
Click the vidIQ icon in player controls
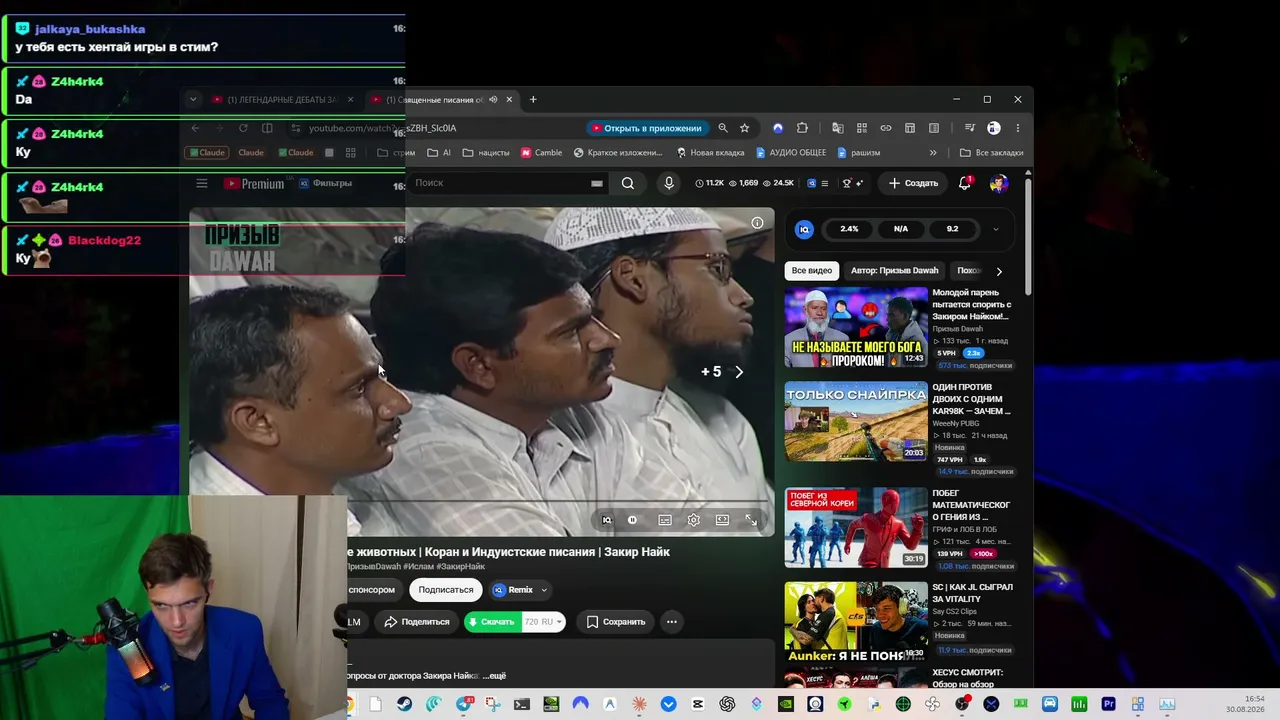(x=606, y=520)
